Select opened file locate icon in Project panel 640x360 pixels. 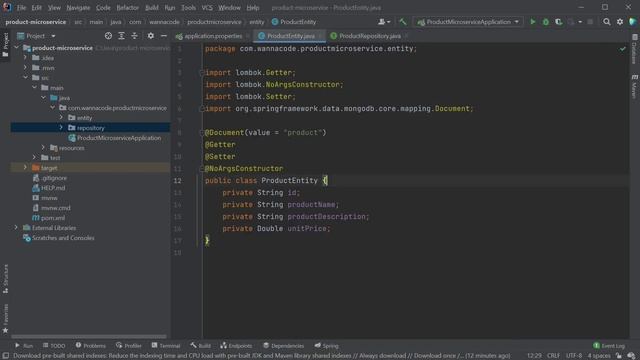[108, 36]
